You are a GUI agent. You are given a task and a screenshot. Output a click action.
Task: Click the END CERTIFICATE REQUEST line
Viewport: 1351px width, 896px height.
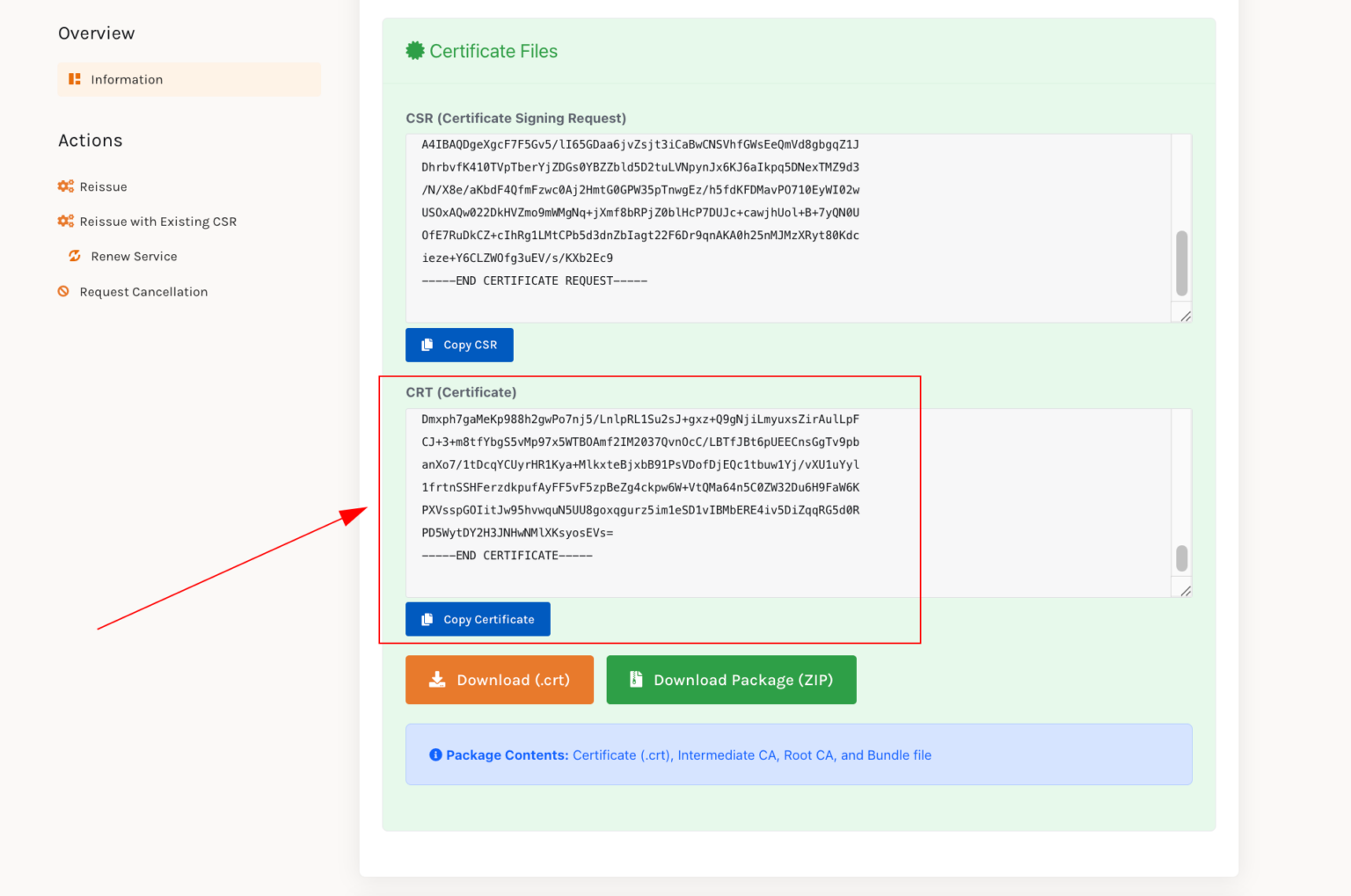pos(535,280)
